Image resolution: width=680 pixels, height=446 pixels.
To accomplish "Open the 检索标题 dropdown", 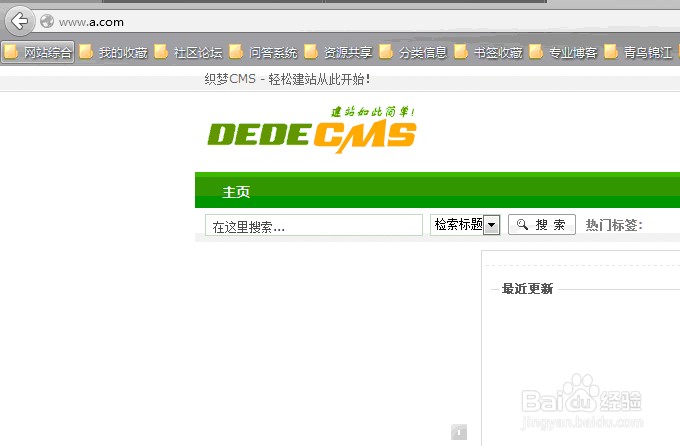I will coord(465,225).
